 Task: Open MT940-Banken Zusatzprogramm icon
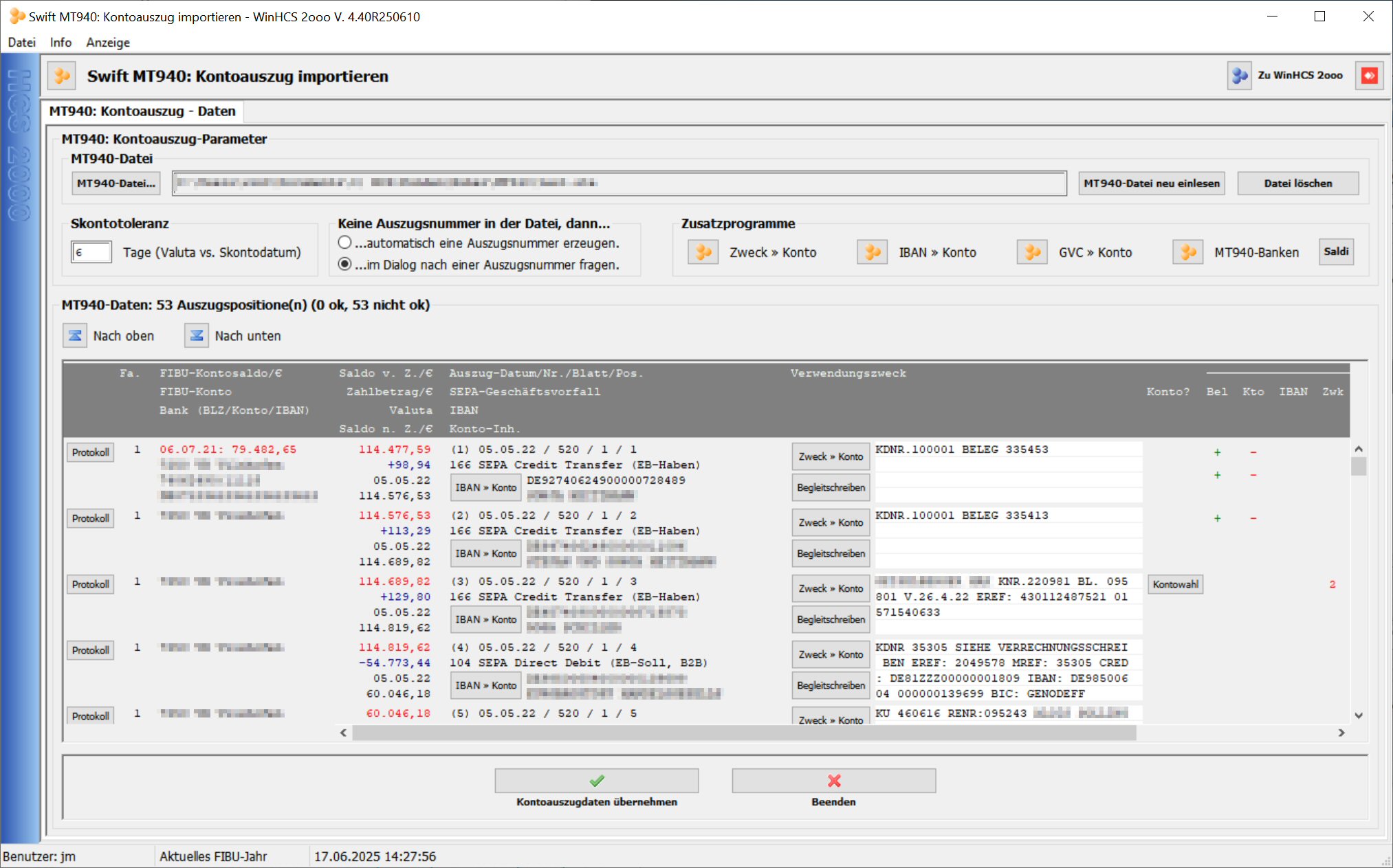[x=1187, y=252]
